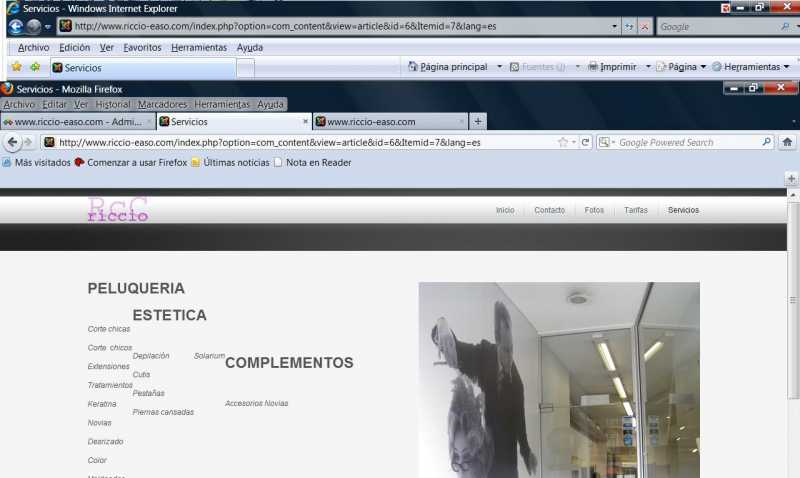The height and width of the screenshot is (478, 800).
Task: Open the Página toolbar dropdown
Action: tap(681, 67)
